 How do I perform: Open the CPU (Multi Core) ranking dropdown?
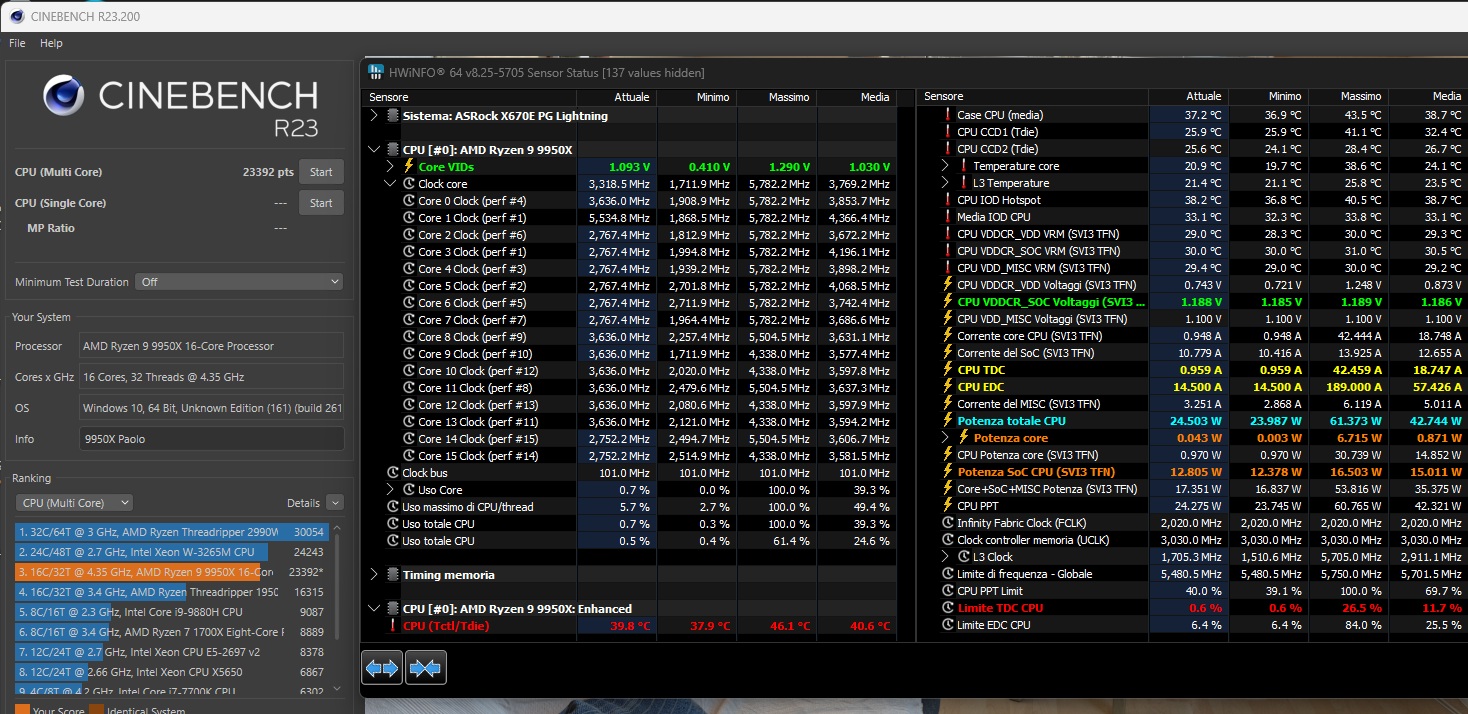[x=74, y=503]
